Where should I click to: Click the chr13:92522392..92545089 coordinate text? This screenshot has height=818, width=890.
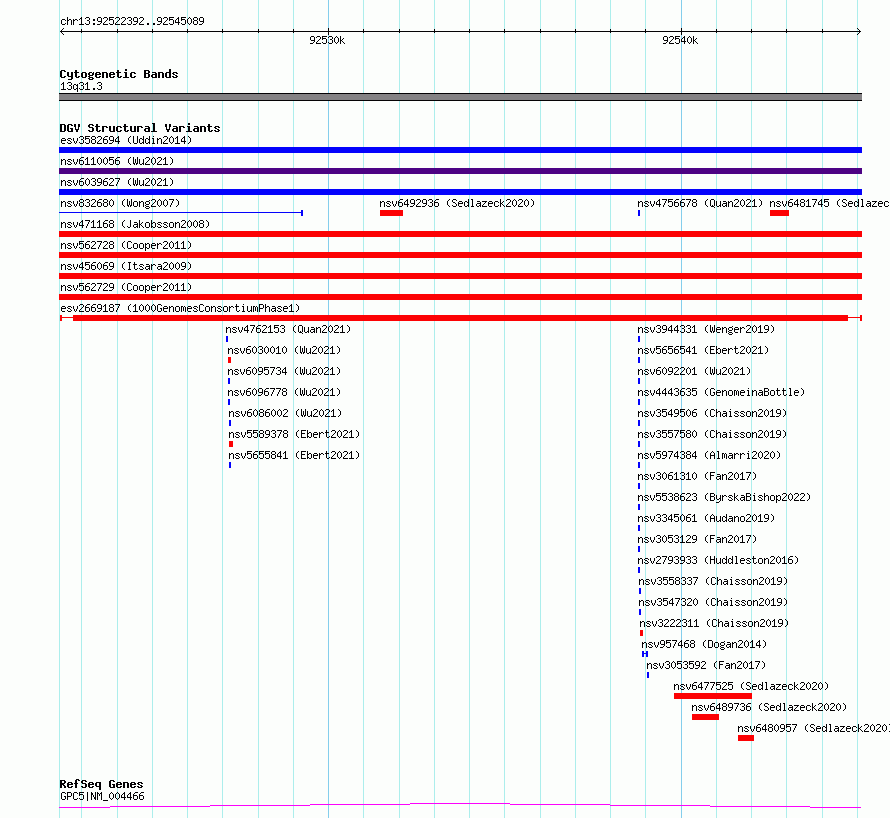point(132,21)
